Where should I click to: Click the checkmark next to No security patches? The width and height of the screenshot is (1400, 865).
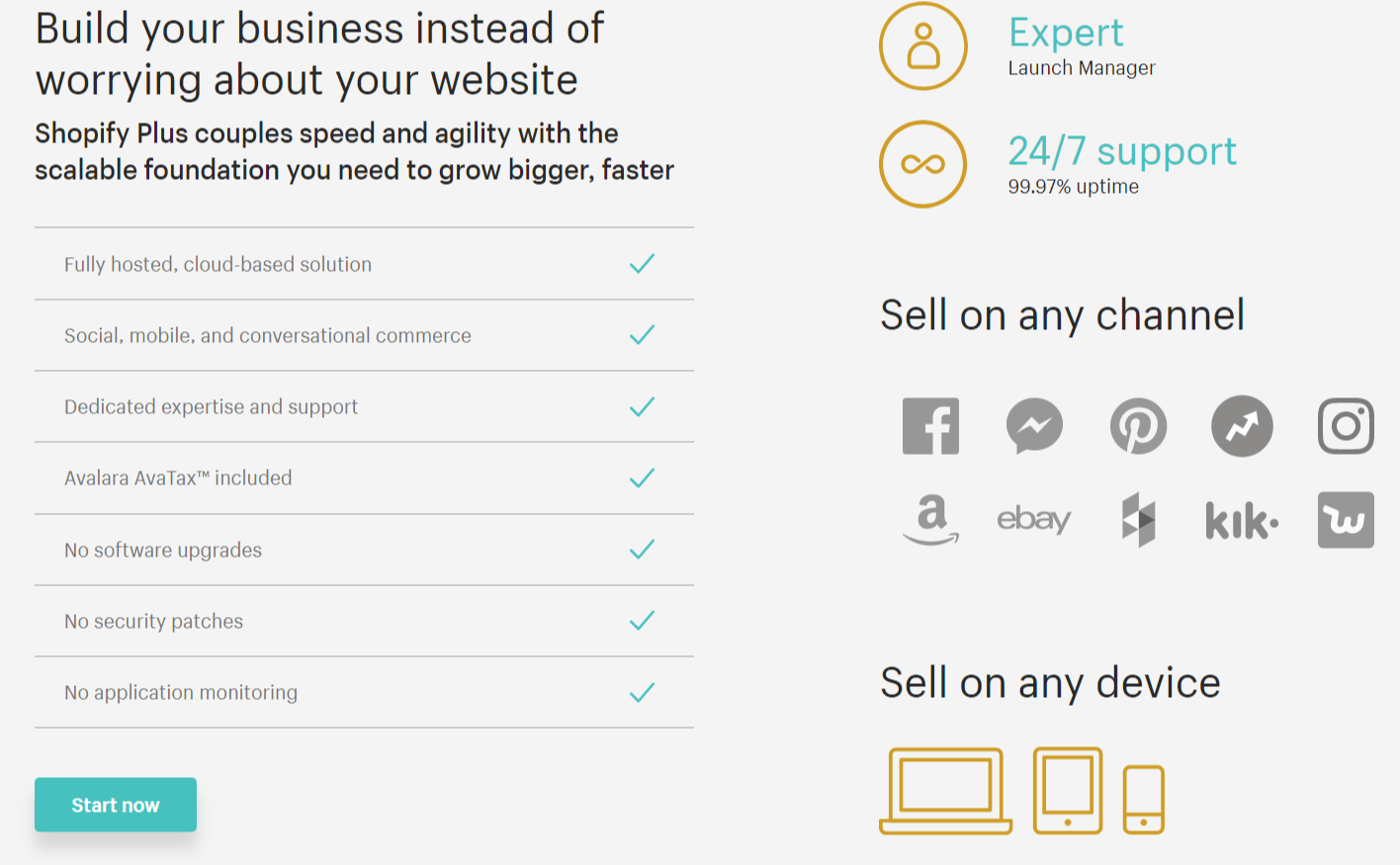tap(643, 621)
